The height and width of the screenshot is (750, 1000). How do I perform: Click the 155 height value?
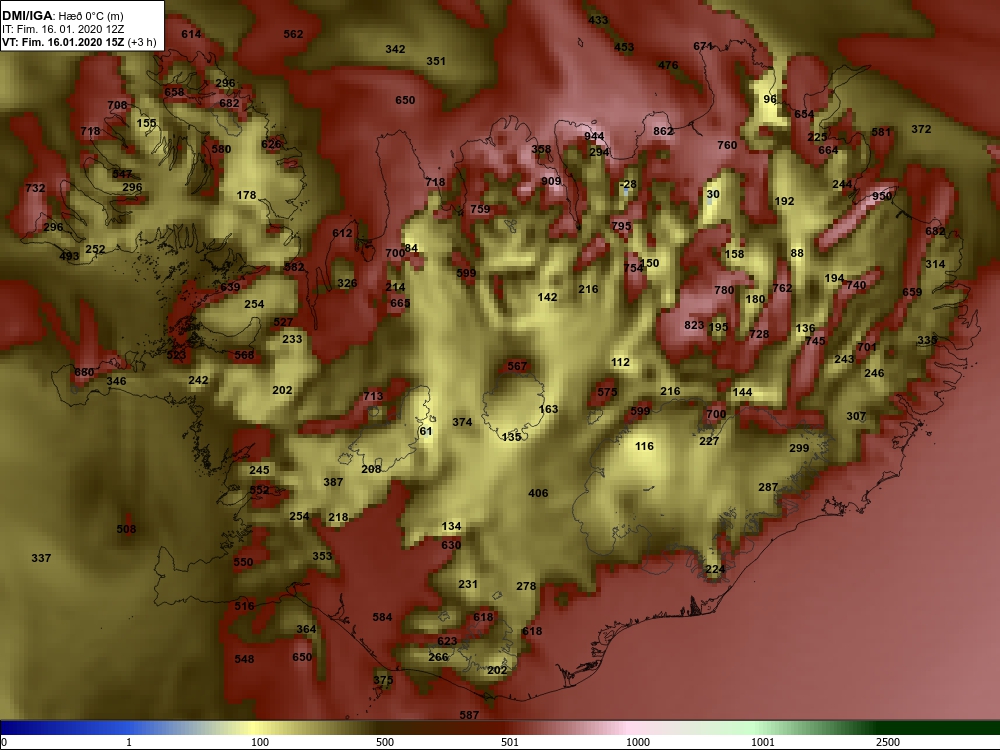click(x=146, y=124)
